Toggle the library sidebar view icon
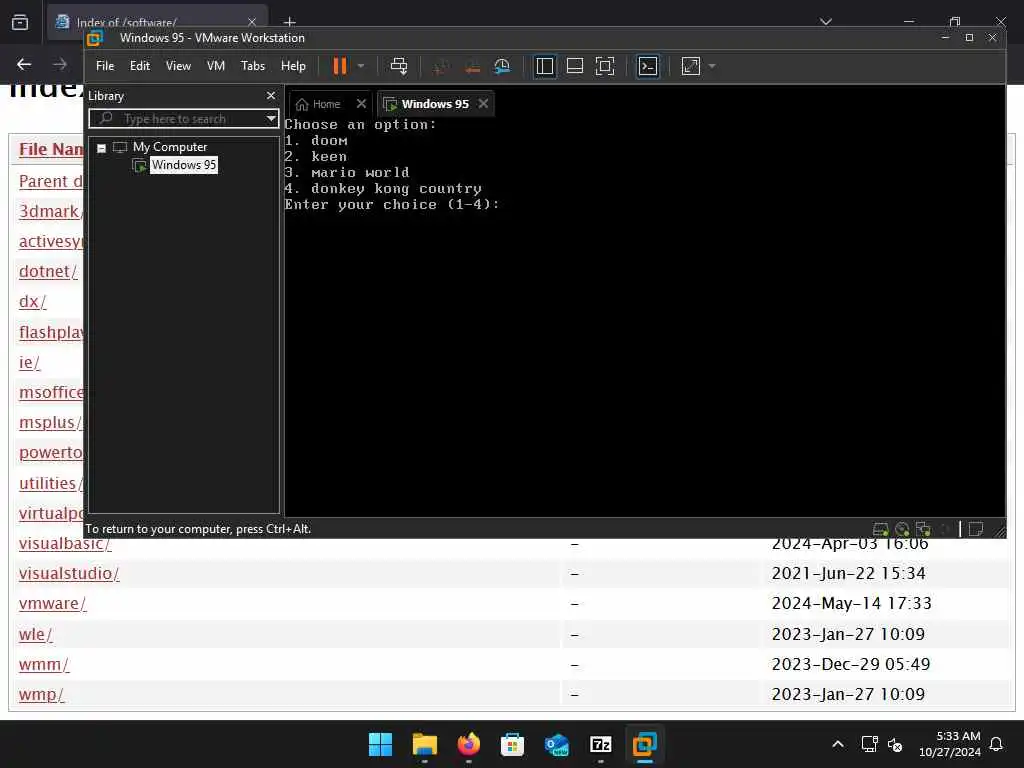Viewport: 1024px width, 768px height. click(545, 66)
